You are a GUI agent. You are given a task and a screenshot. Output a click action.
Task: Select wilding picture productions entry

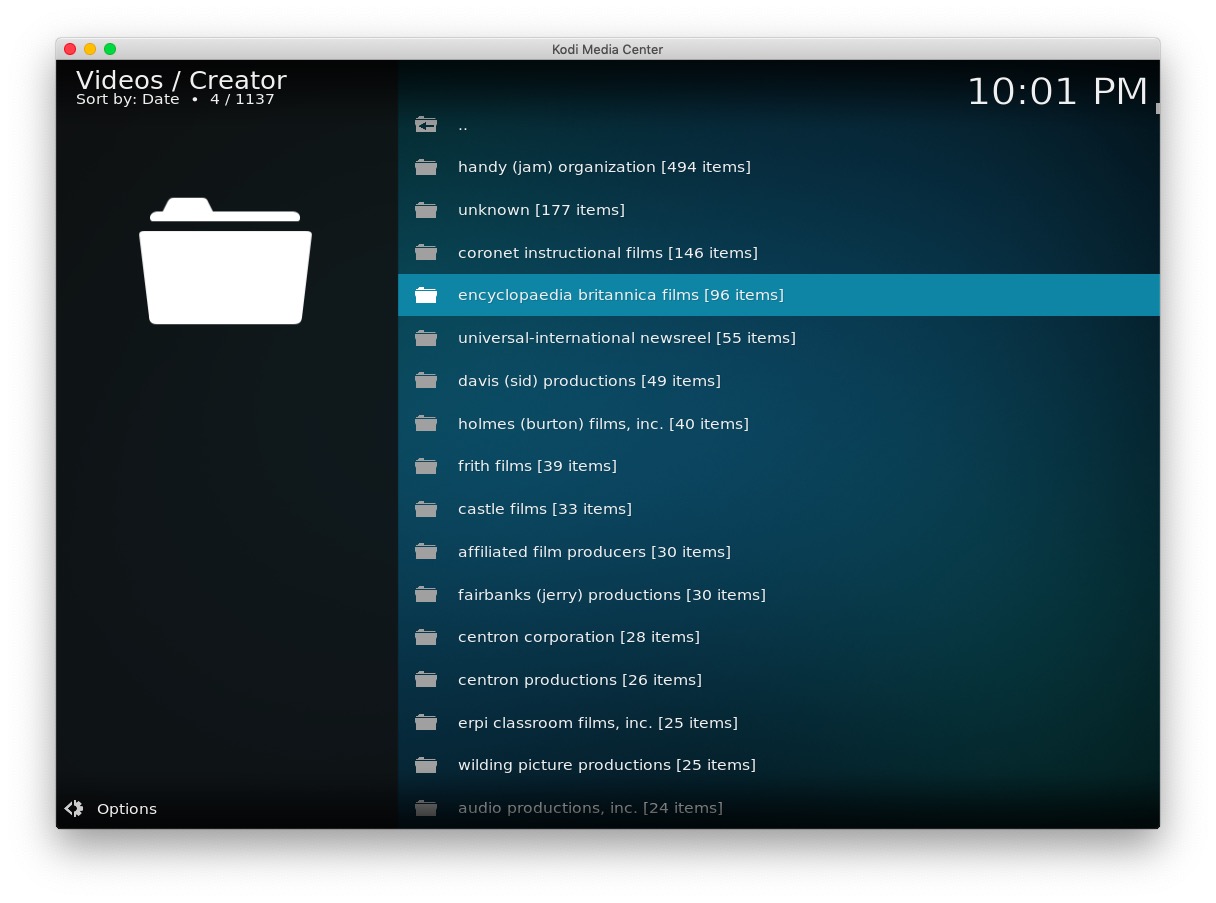coord(606,765)
